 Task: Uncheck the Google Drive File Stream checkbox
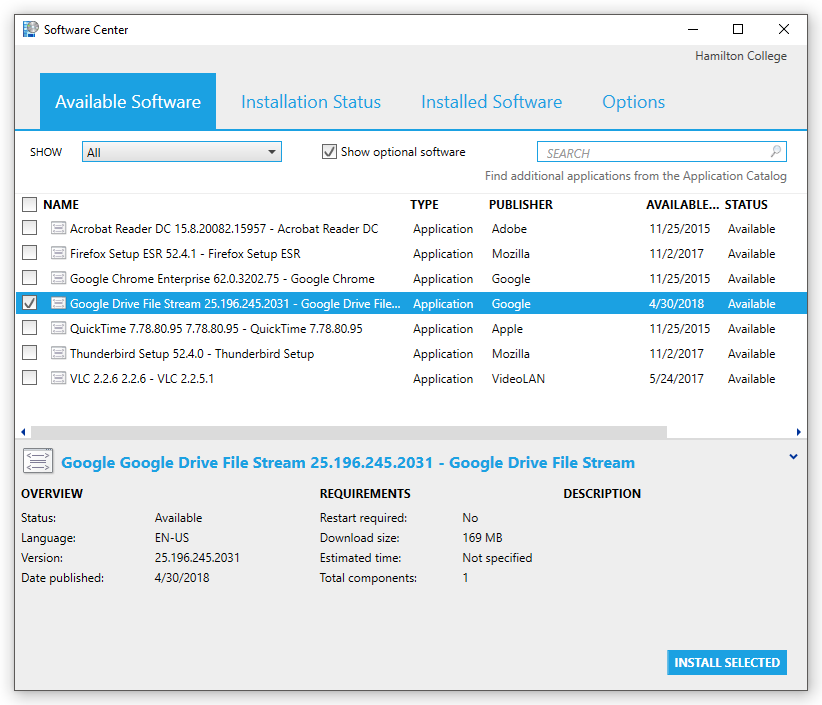(x=29, y=303)
